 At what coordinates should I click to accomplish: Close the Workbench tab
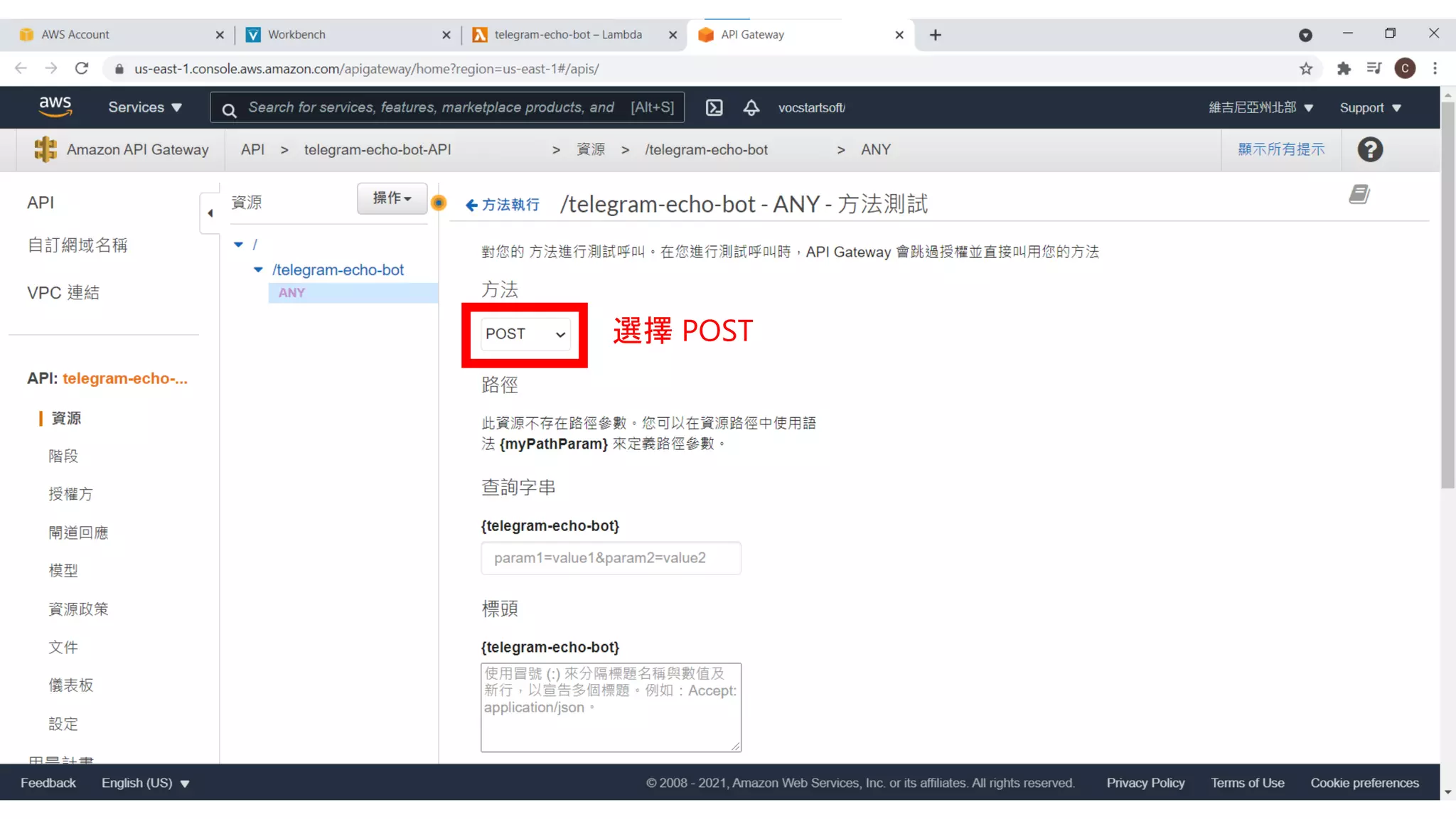[x=446, y=35]
